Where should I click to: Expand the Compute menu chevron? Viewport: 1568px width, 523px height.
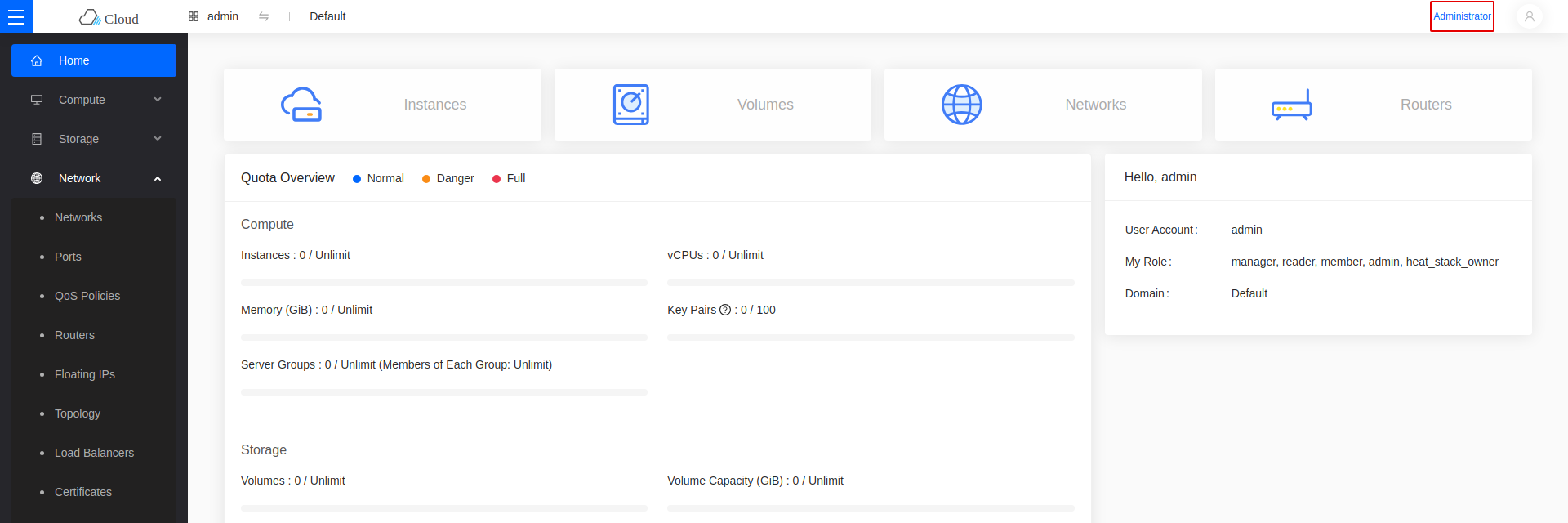[x=158, y=100]
